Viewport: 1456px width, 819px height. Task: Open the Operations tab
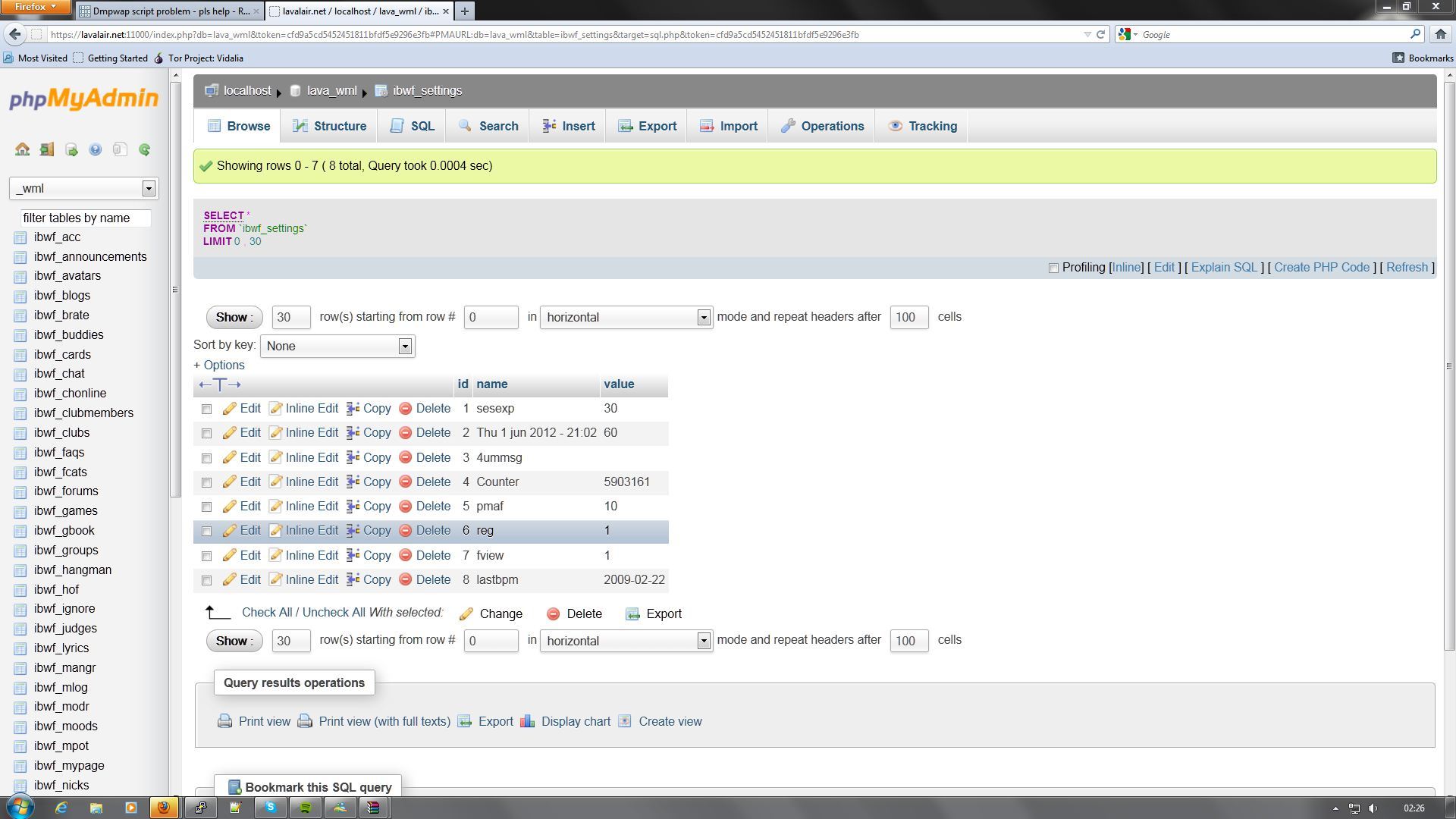pos(822,127)
